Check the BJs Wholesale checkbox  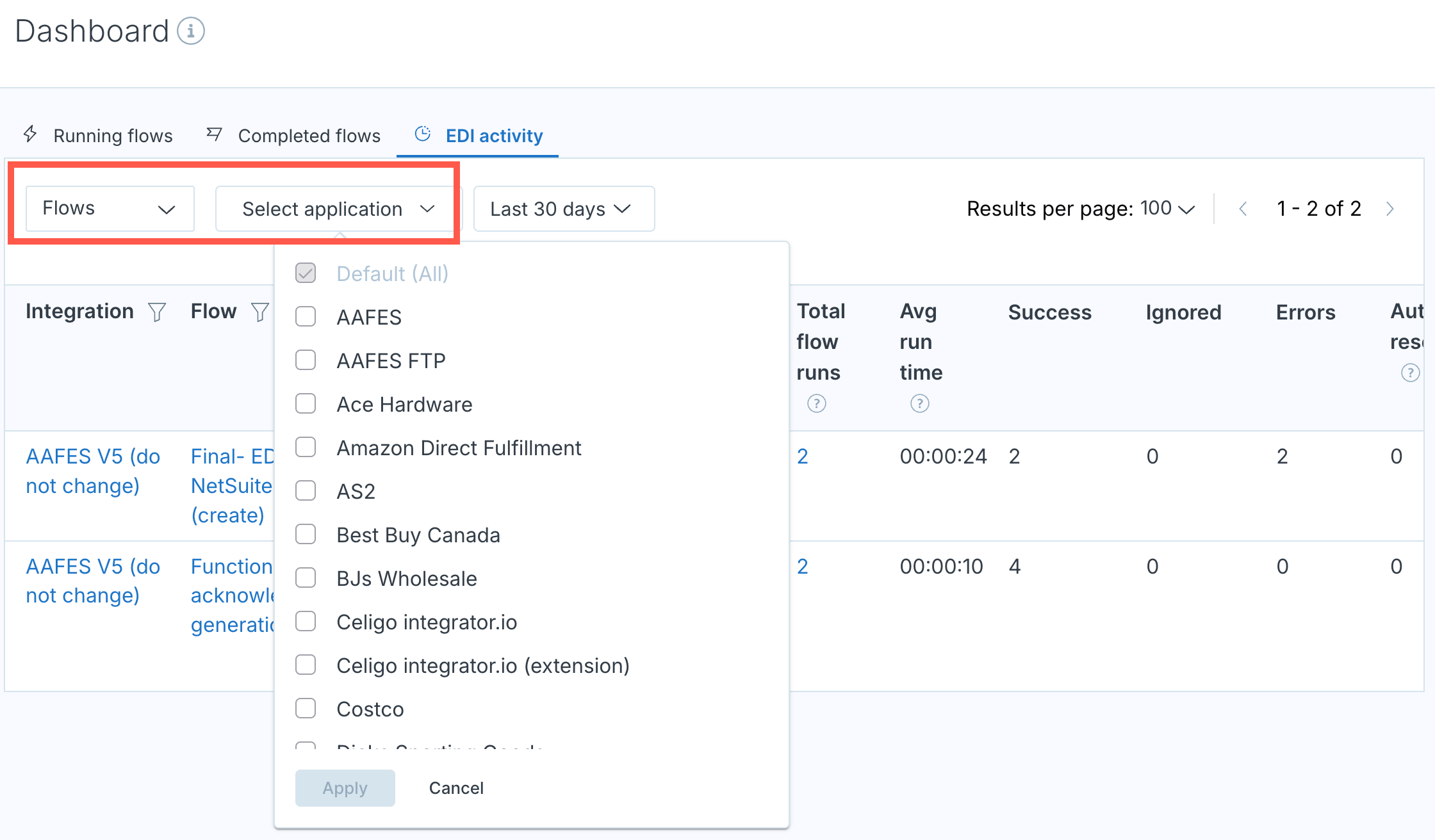point(306,577)
